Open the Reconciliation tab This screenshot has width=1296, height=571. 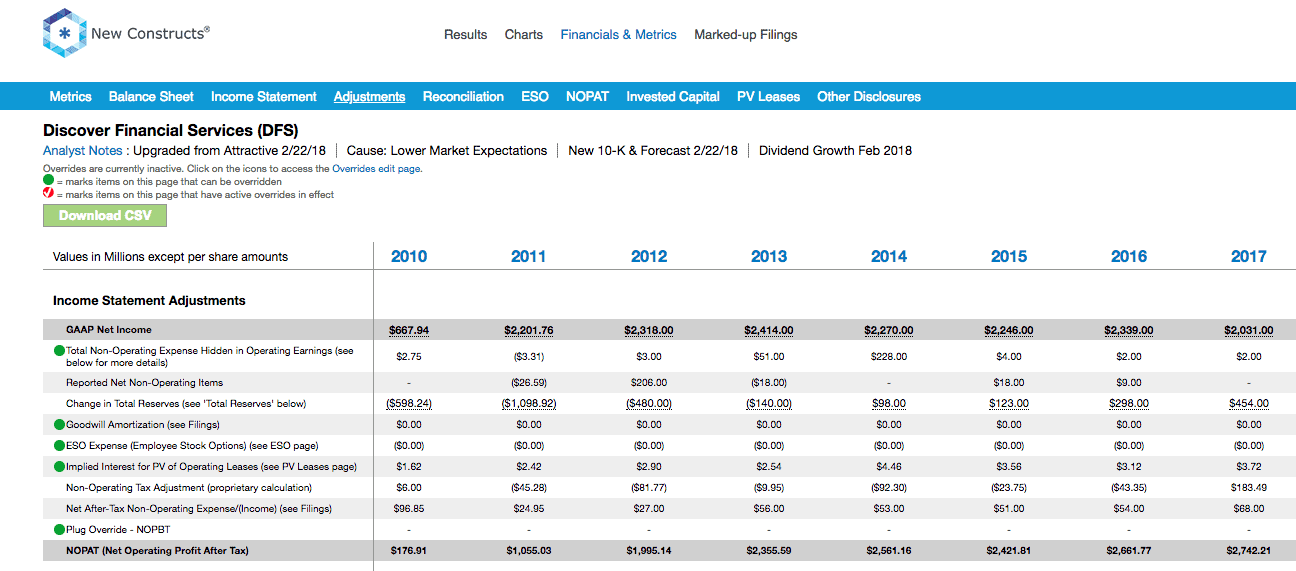463,97
